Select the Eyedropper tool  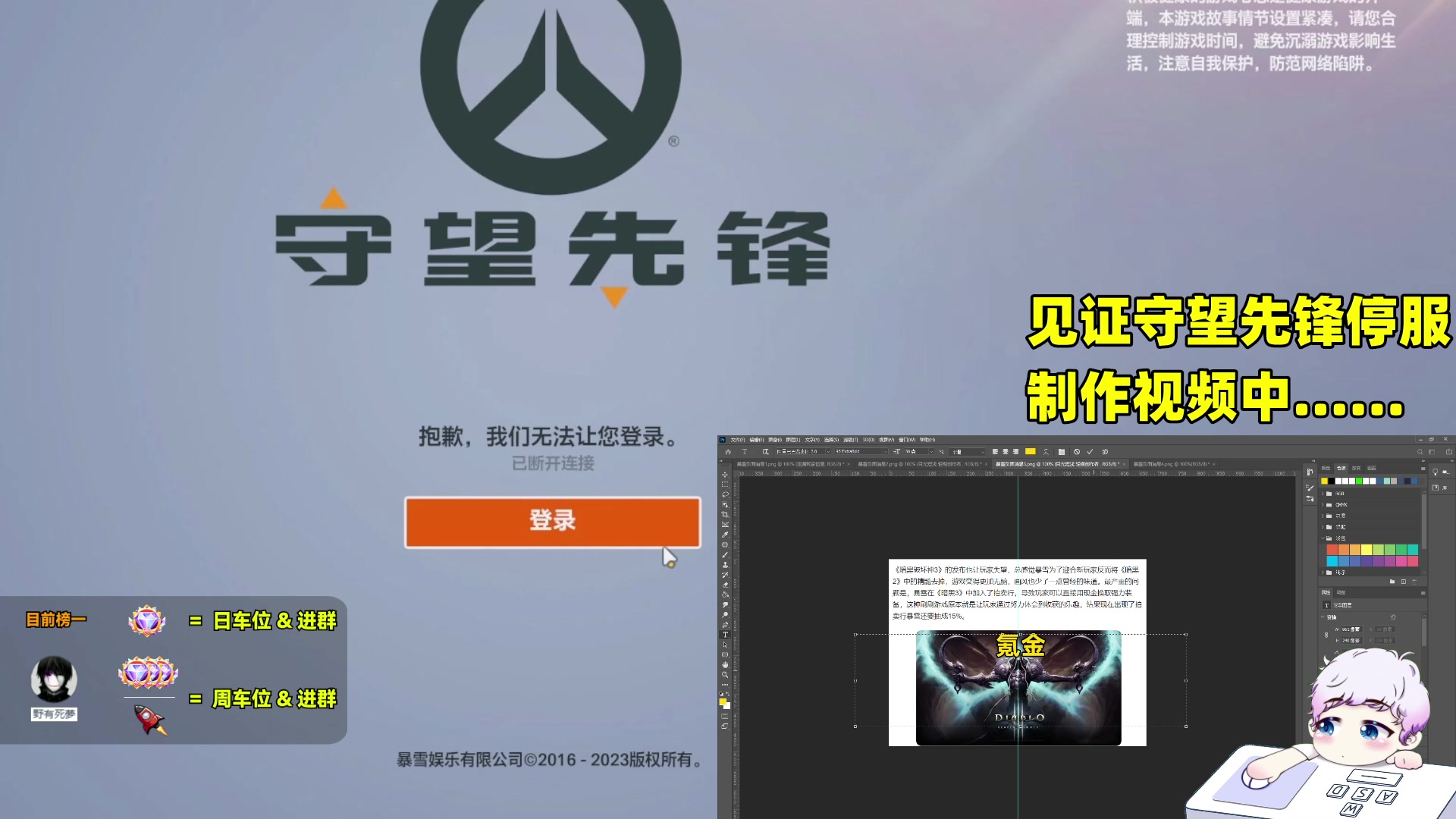coord(725,535)
